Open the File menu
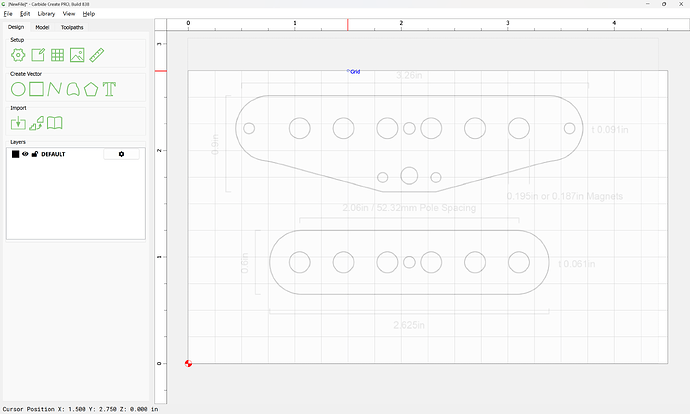The height and width of the screenshot is (414, 690). coord(8,14)
